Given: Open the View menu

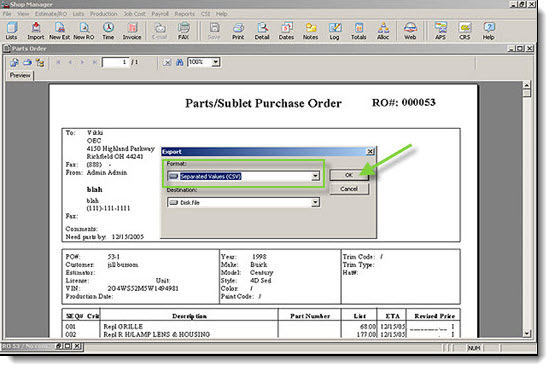Looking at the screenshot, I should (23, 14).
